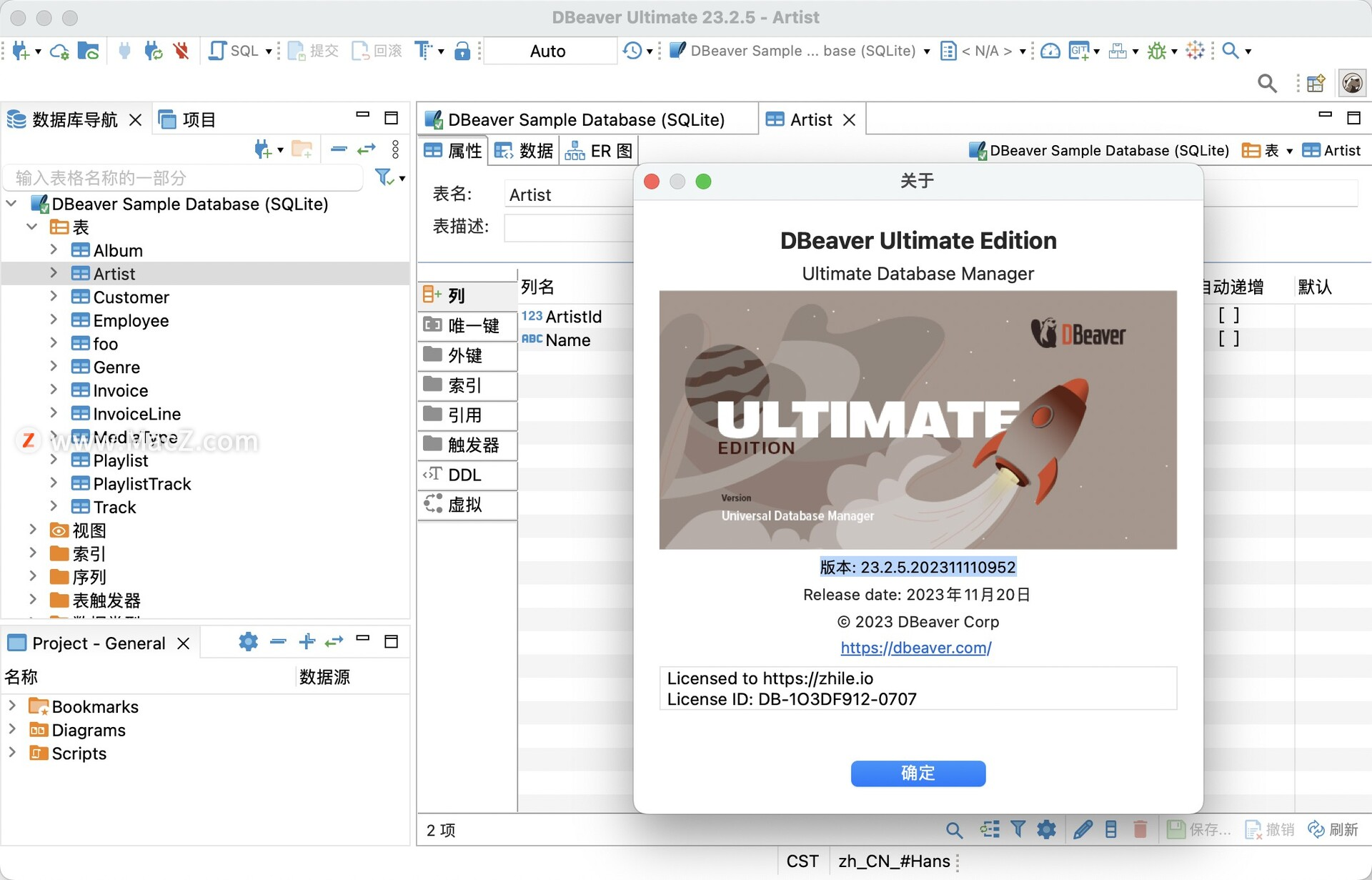Click the DBeaver website link
The height and width of the screenshot is (880, 1372).
tap(916, 647)
